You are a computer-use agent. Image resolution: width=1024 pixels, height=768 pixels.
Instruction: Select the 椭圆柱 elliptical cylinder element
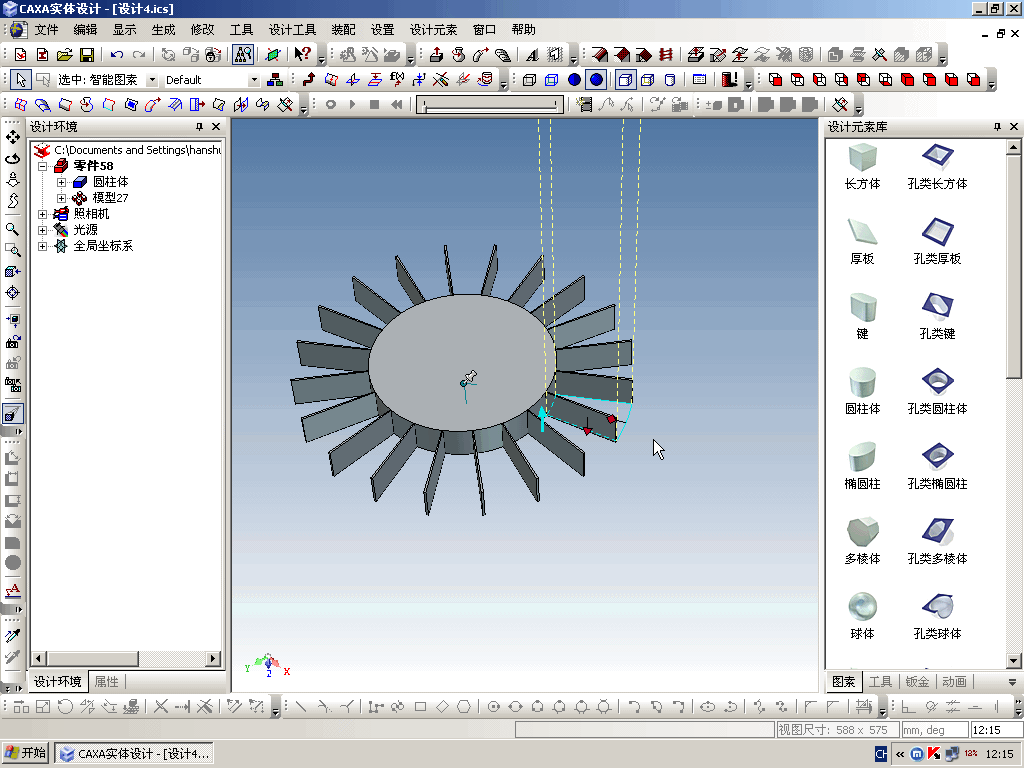pos(862,467)
